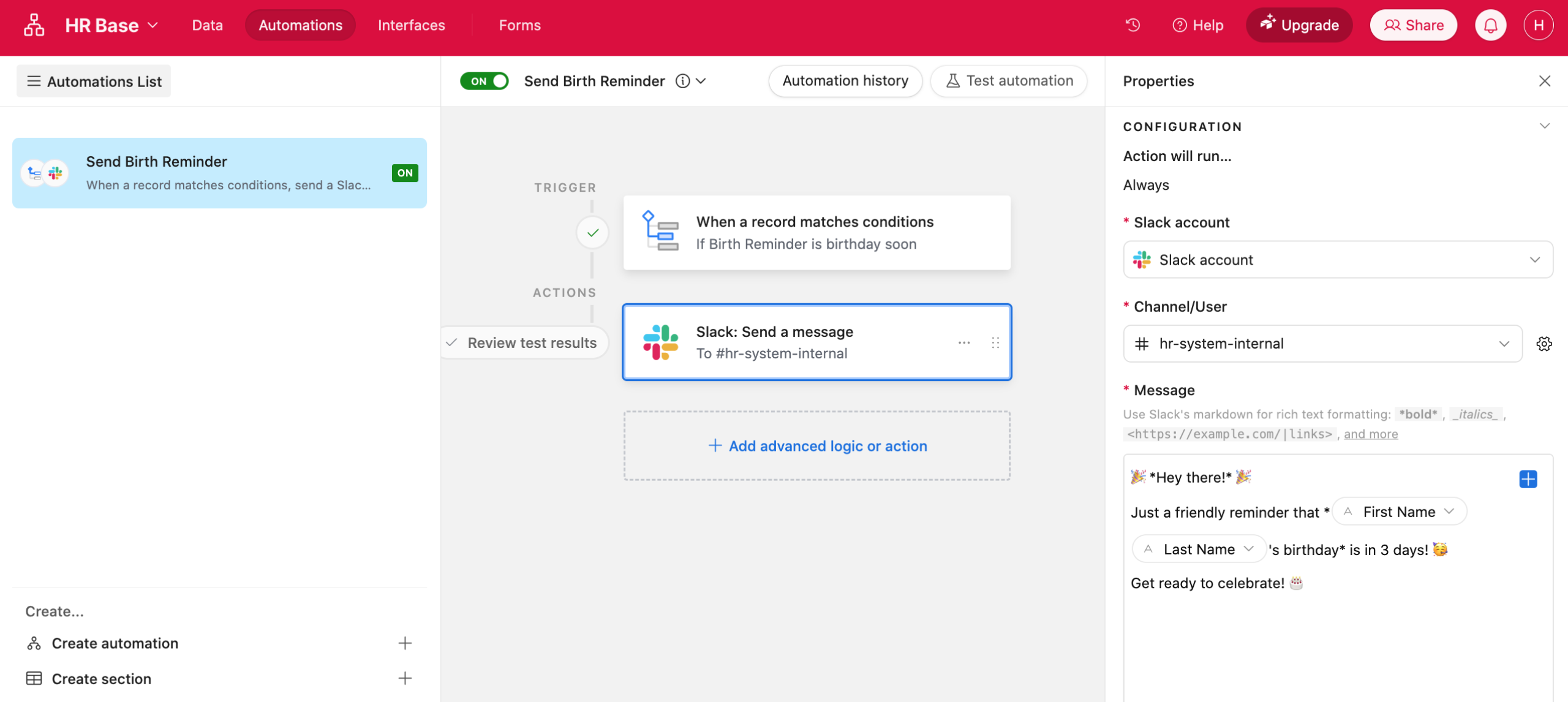
Task: Click the Upgrade button
Action: [1299, 25]
